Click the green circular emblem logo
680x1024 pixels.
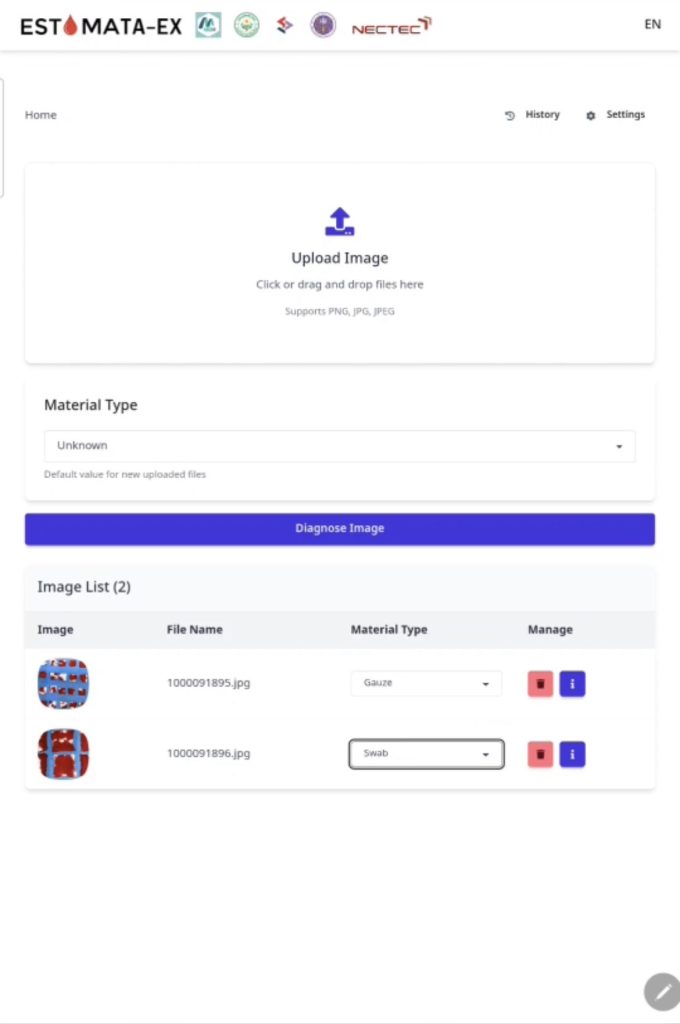click(x=246, y=26)
